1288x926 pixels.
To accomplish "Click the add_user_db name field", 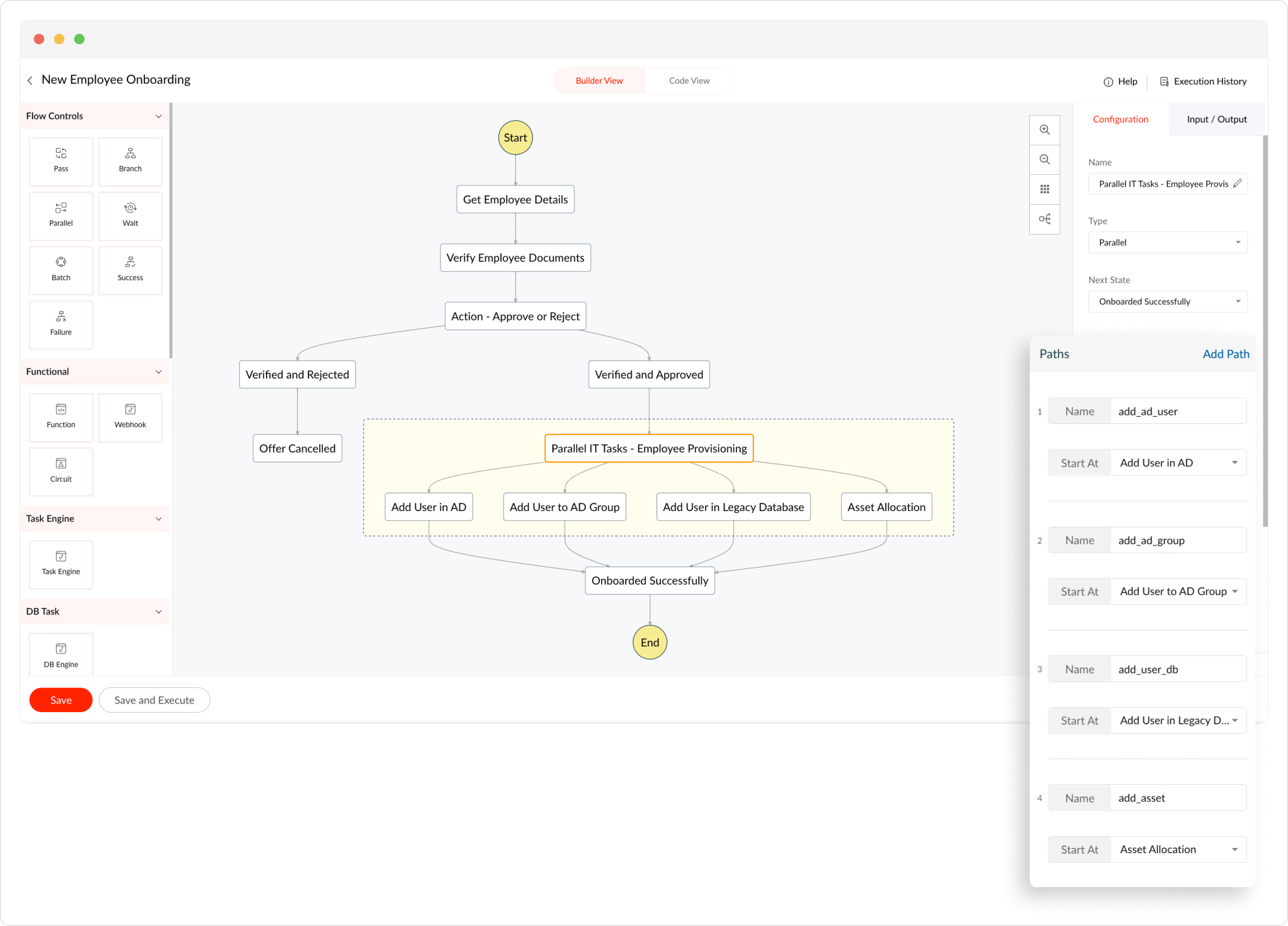I will (1177, 669).
